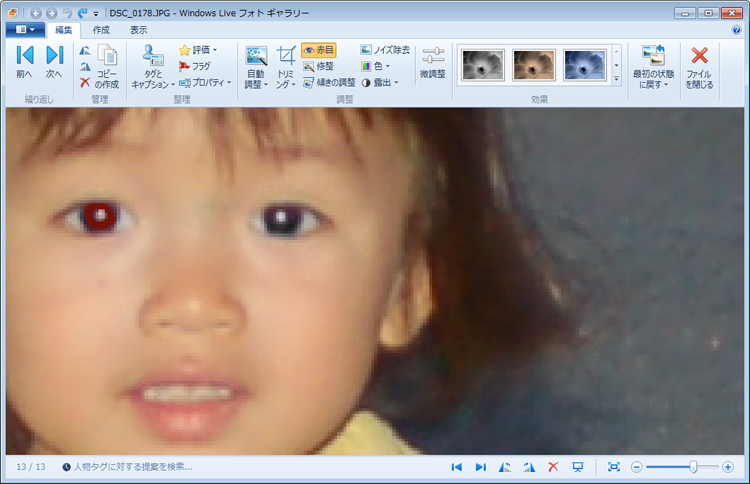
Task: Apply the black and white effect thumbnail
Action: click(x=483, y=65)
